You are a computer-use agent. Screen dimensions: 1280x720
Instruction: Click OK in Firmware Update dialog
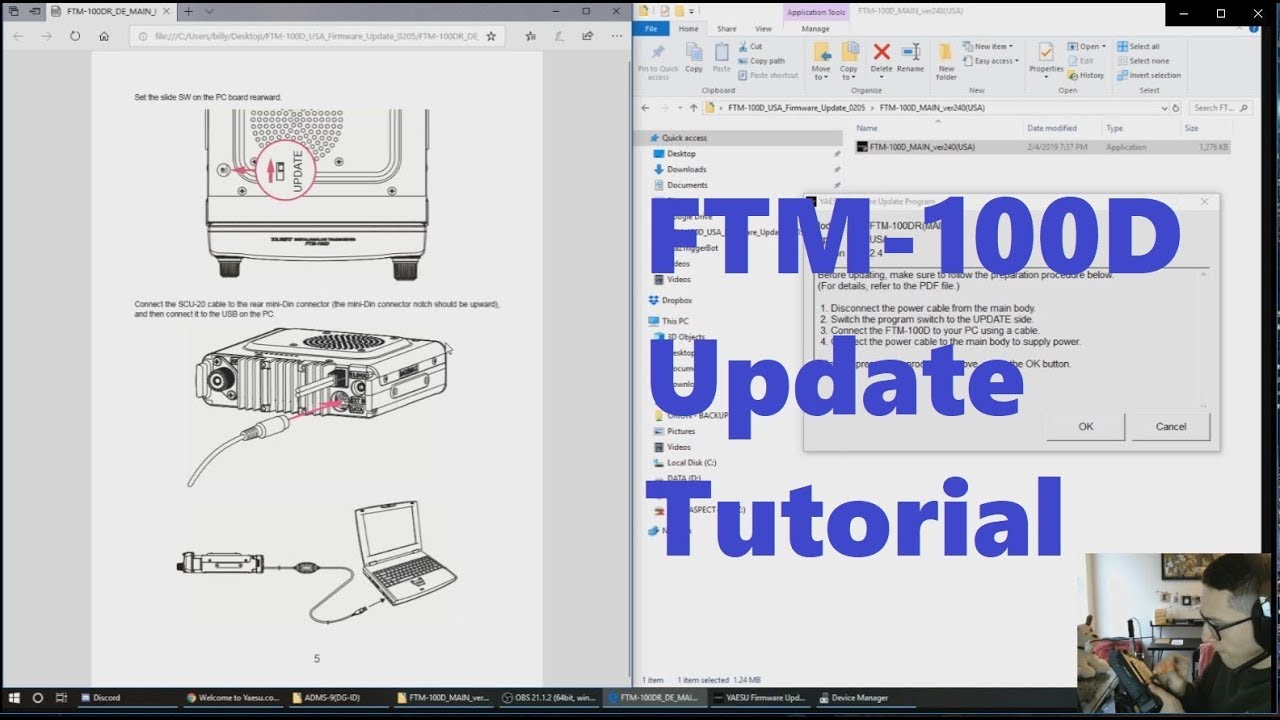tap(1086, 426)
